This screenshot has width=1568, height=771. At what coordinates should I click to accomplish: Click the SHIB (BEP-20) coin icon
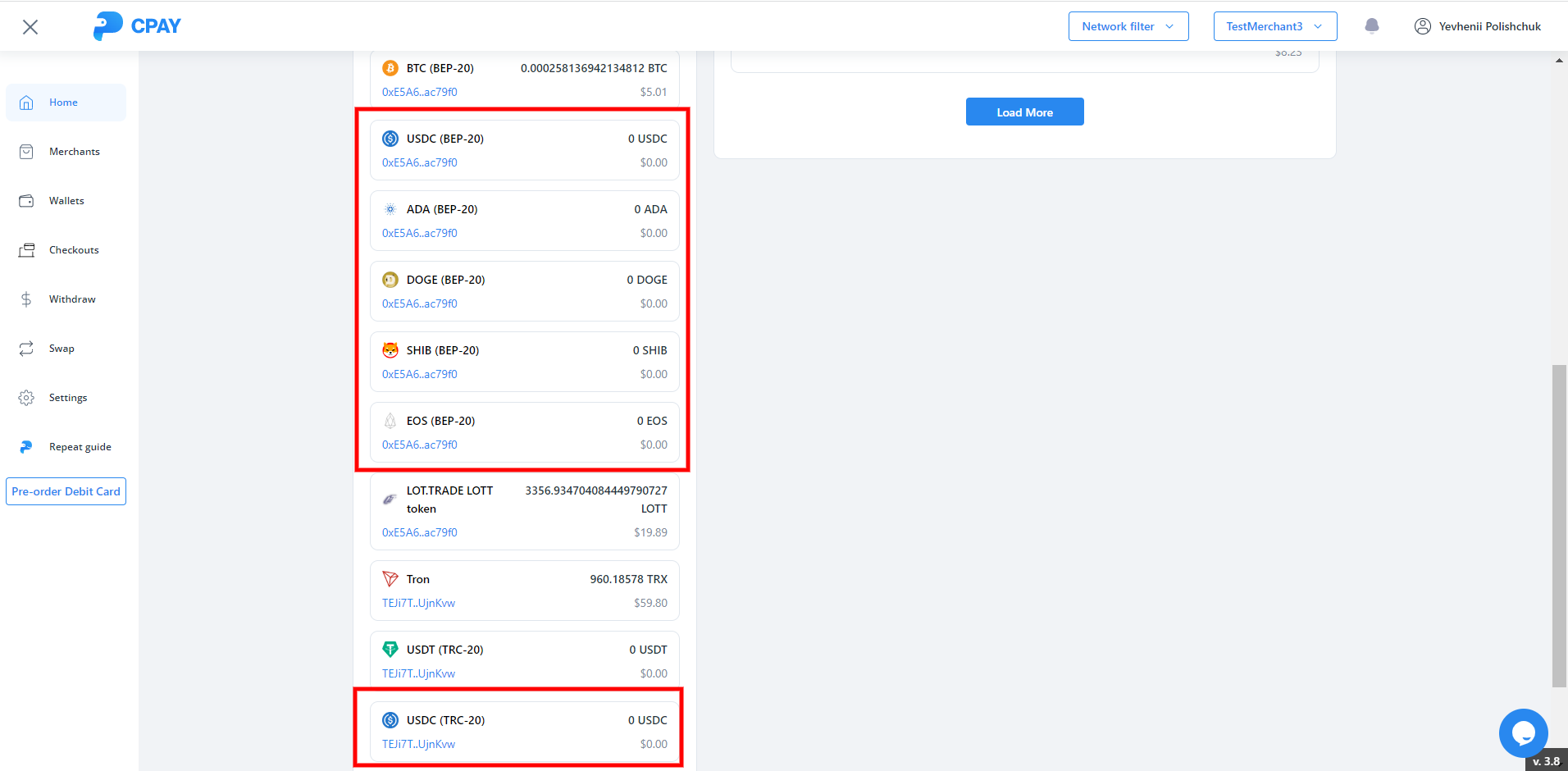(390, 350)
